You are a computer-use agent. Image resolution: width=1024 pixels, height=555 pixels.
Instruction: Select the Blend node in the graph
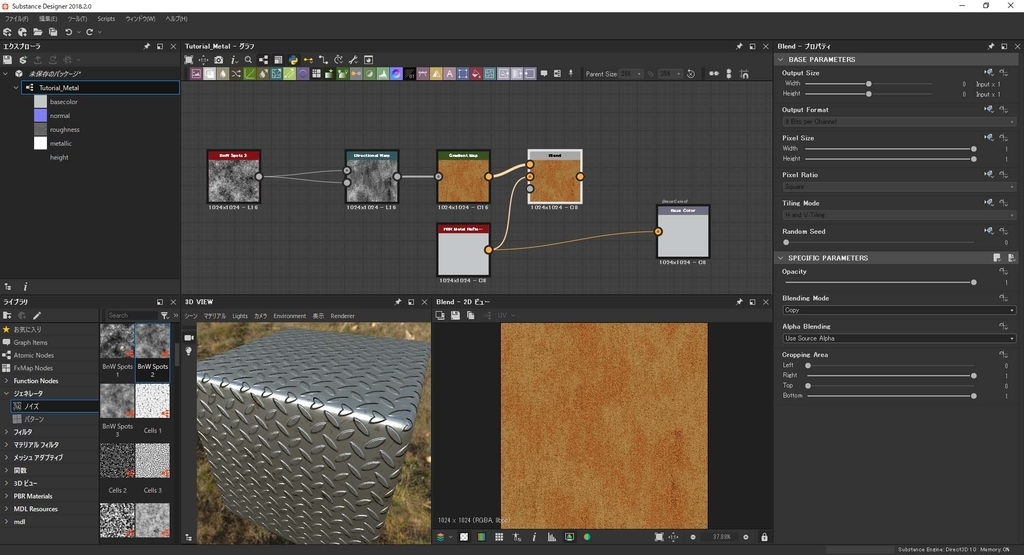point(555,180)
